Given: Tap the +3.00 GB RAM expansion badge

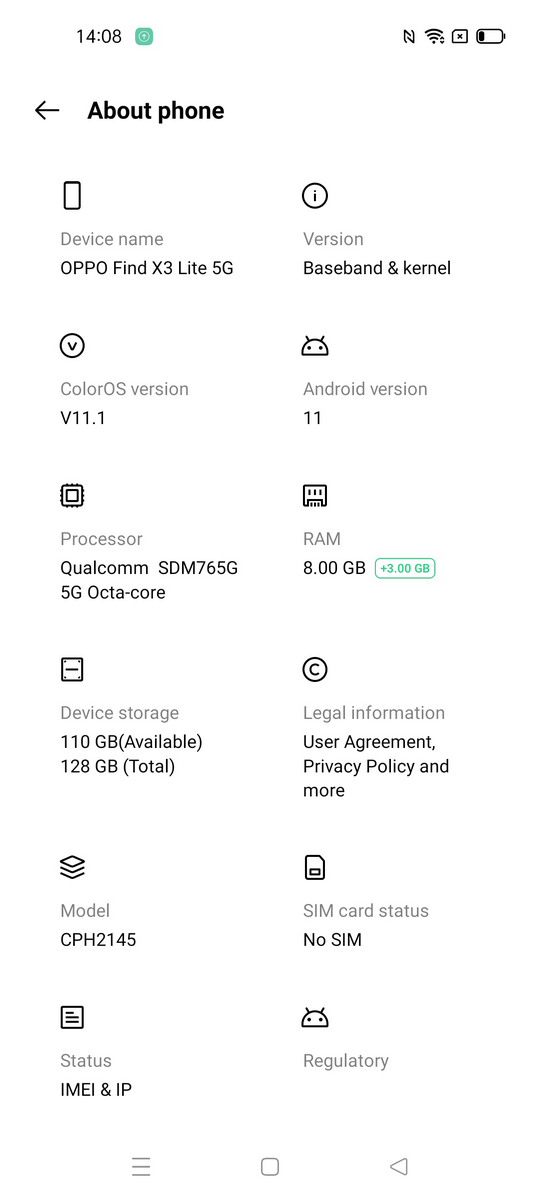Looking at the screenshot, I should (405, 568).
